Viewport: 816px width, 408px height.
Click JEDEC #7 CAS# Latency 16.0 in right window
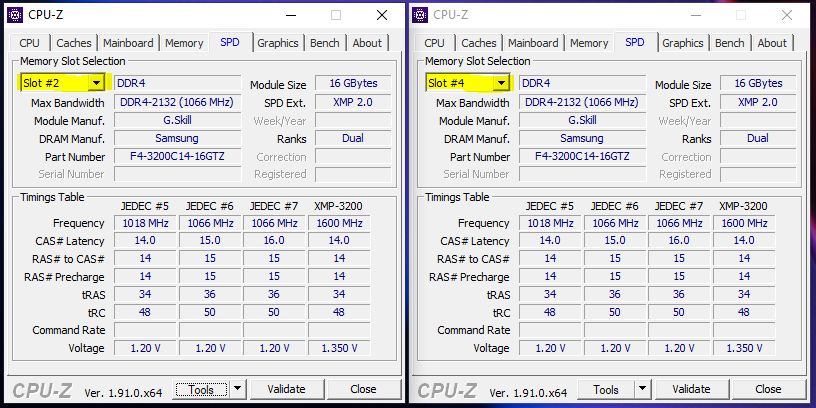(679, 240)
